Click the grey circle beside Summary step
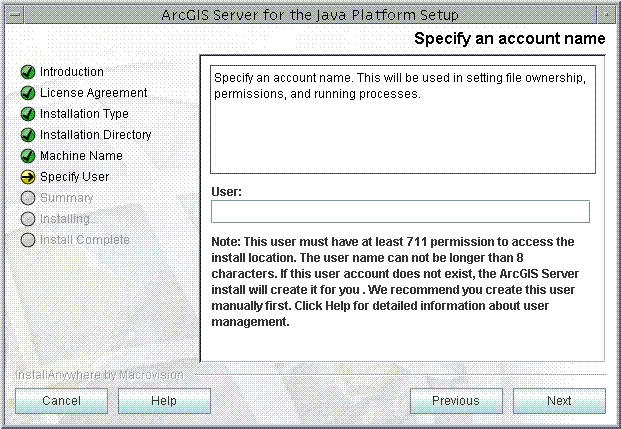Viewport: 621px width, 429px height. [x=28, y=198]
